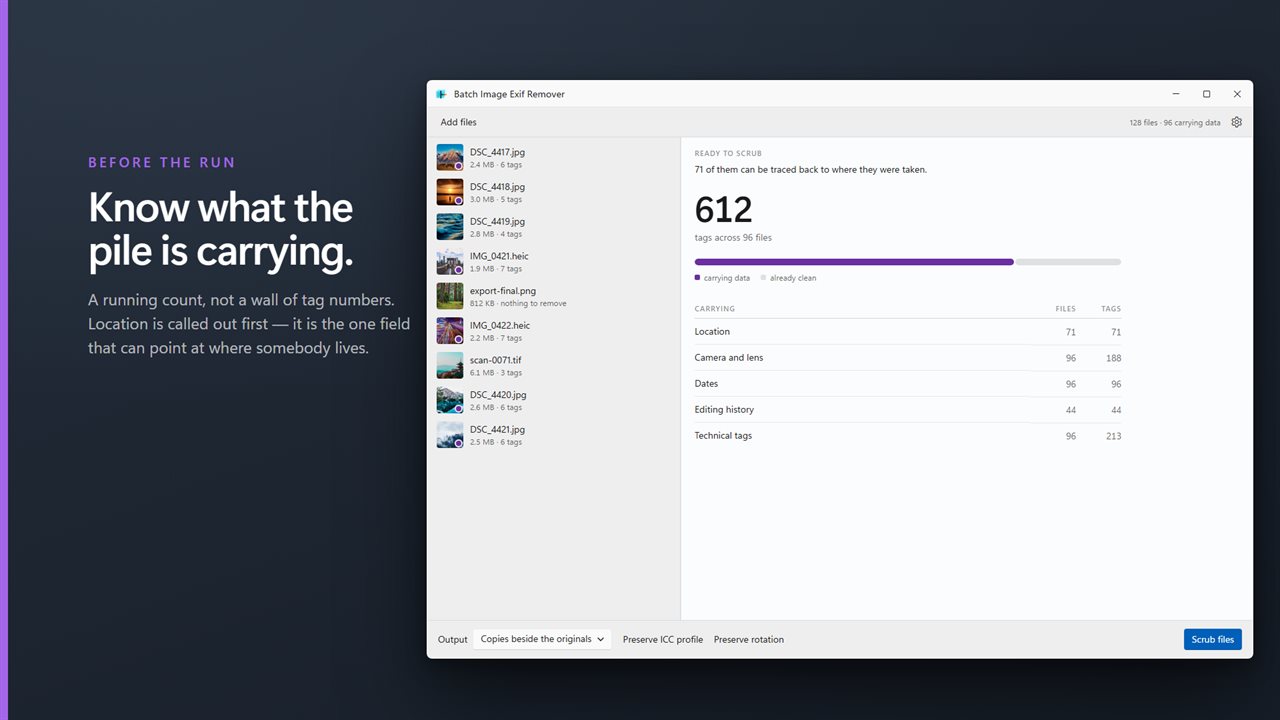Click the "already clean" legend label
Screen dimensions: 1280x720
coord(791,278)
